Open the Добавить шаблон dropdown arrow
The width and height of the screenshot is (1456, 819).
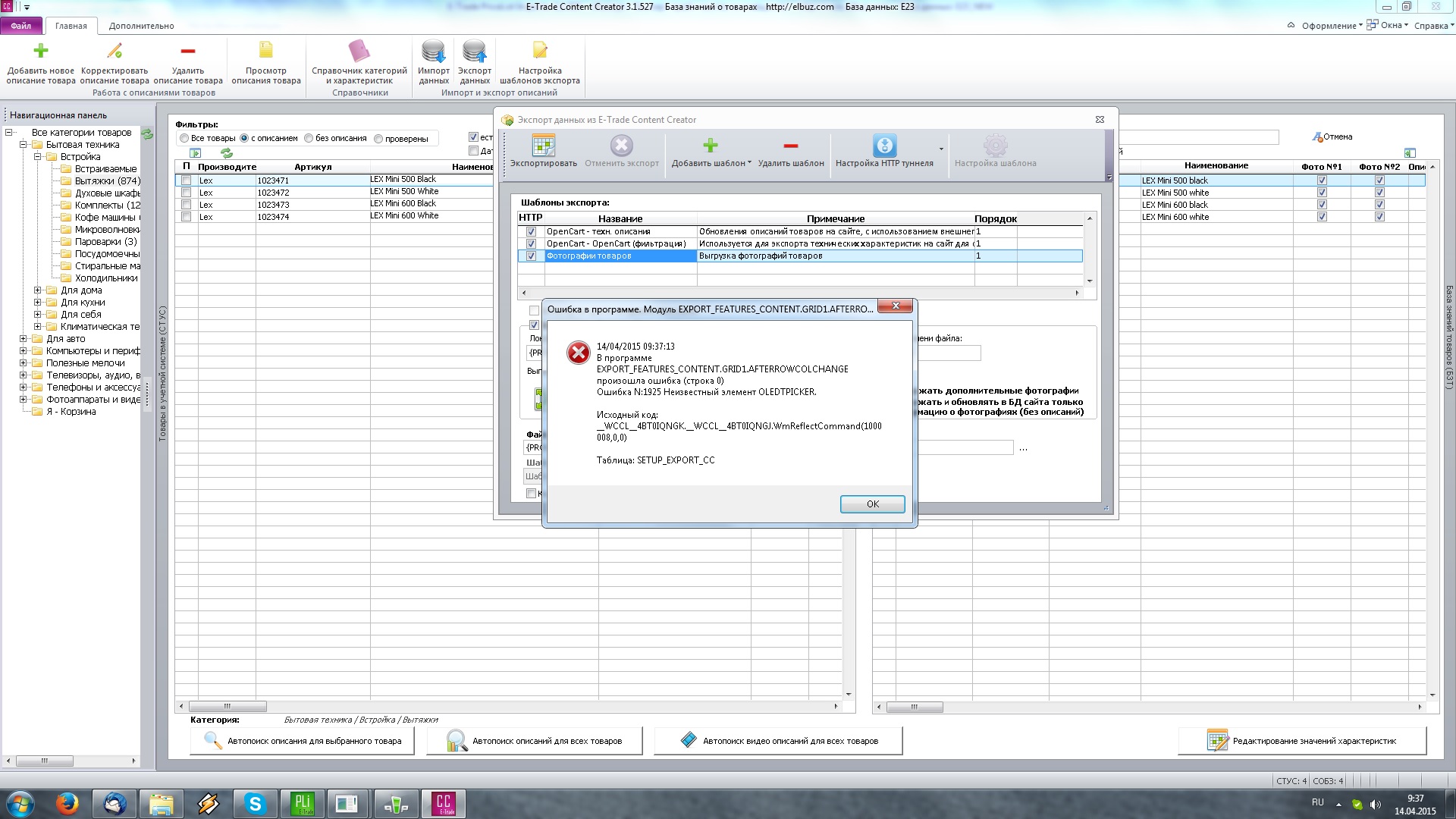click(749, 163)
